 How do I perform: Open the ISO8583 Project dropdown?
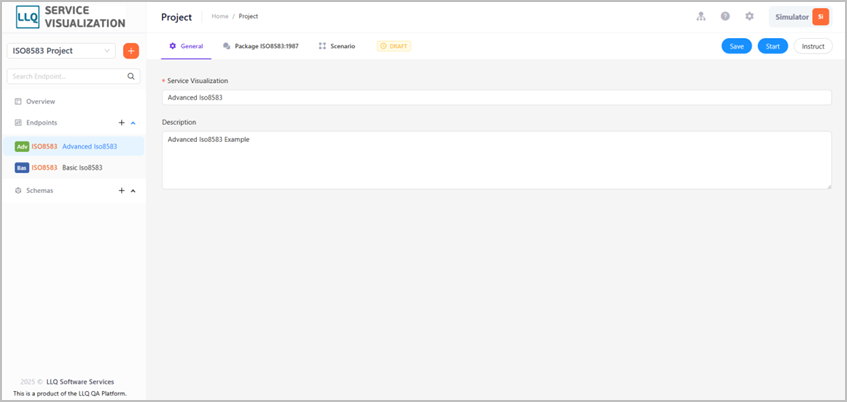[61, 51]
